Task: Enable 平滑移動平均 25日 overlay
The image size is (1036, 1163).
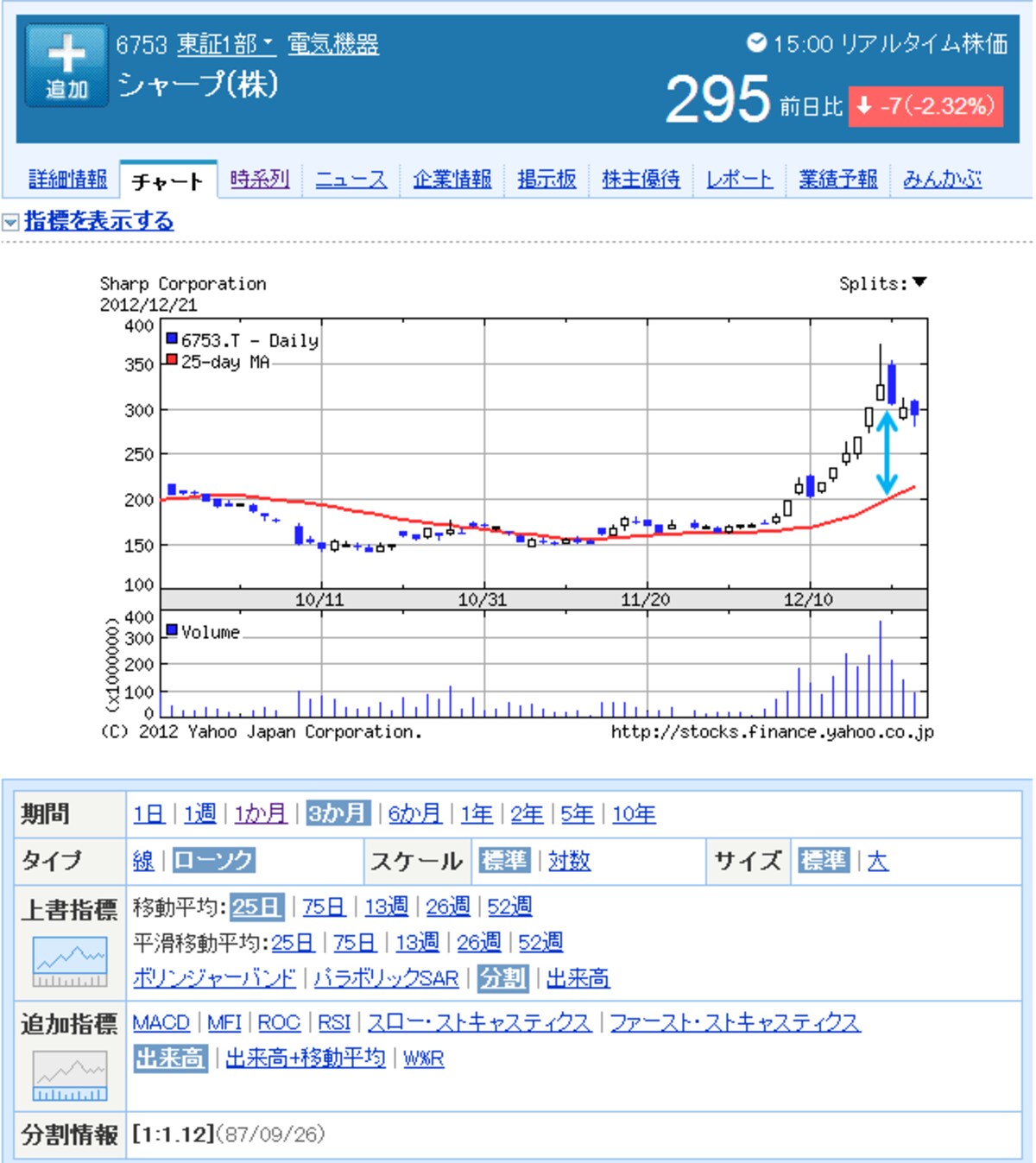Action: [x=293, y=942]
